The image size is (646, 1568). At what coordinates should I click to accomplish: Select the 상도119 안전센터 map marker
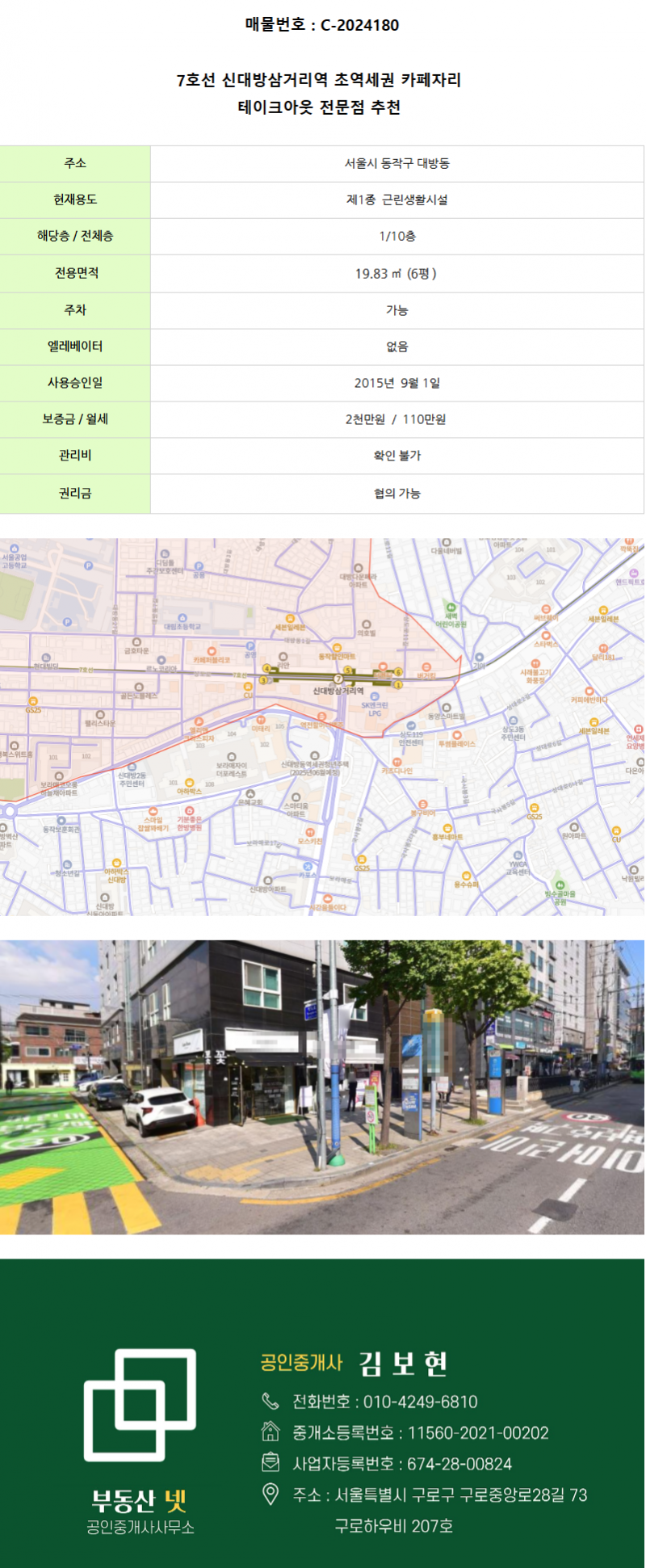[411, 726]
